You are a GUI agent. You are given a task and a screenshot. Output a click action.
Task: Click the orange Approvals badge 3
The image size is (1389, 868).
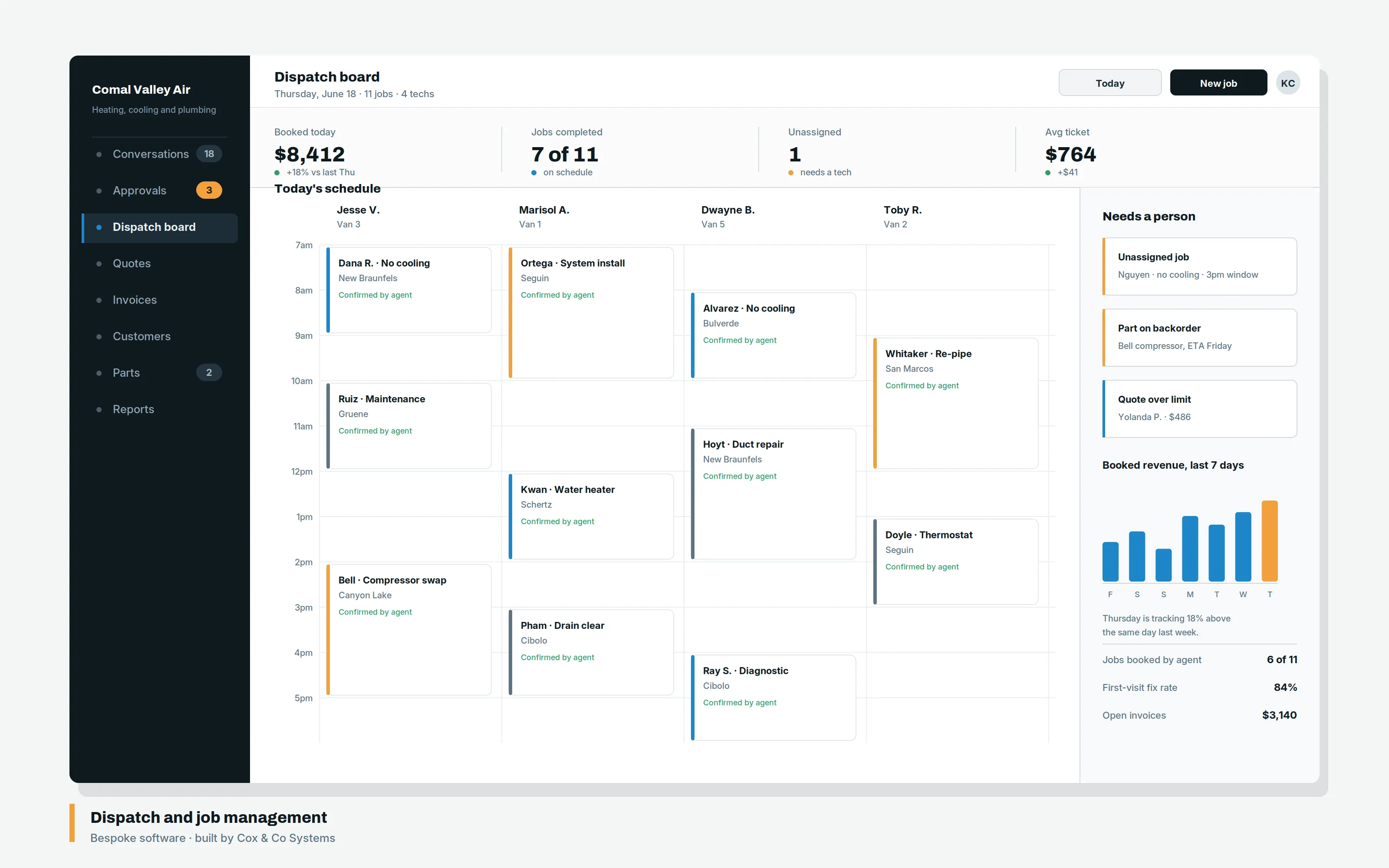click(209, 191)
